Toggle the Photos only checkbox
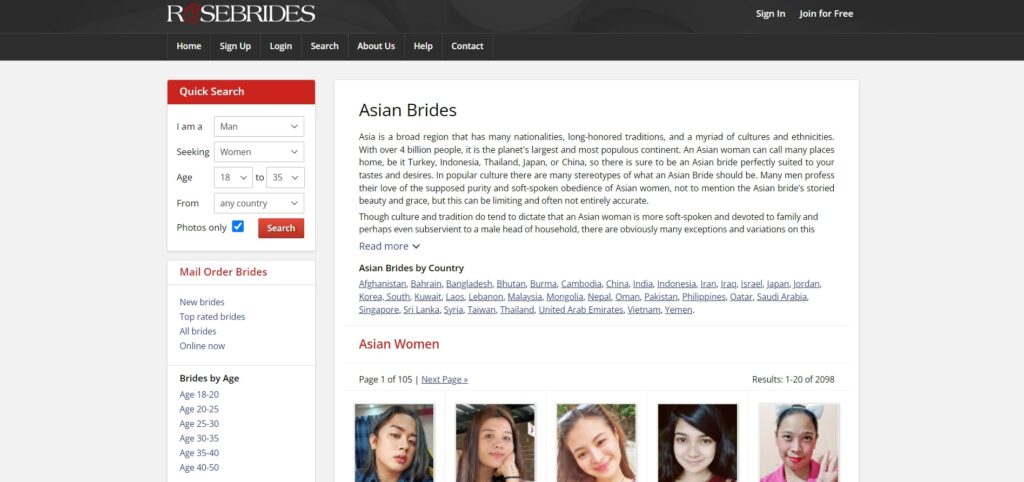Screen dimensions: 1024x482 tap(238, 227)
